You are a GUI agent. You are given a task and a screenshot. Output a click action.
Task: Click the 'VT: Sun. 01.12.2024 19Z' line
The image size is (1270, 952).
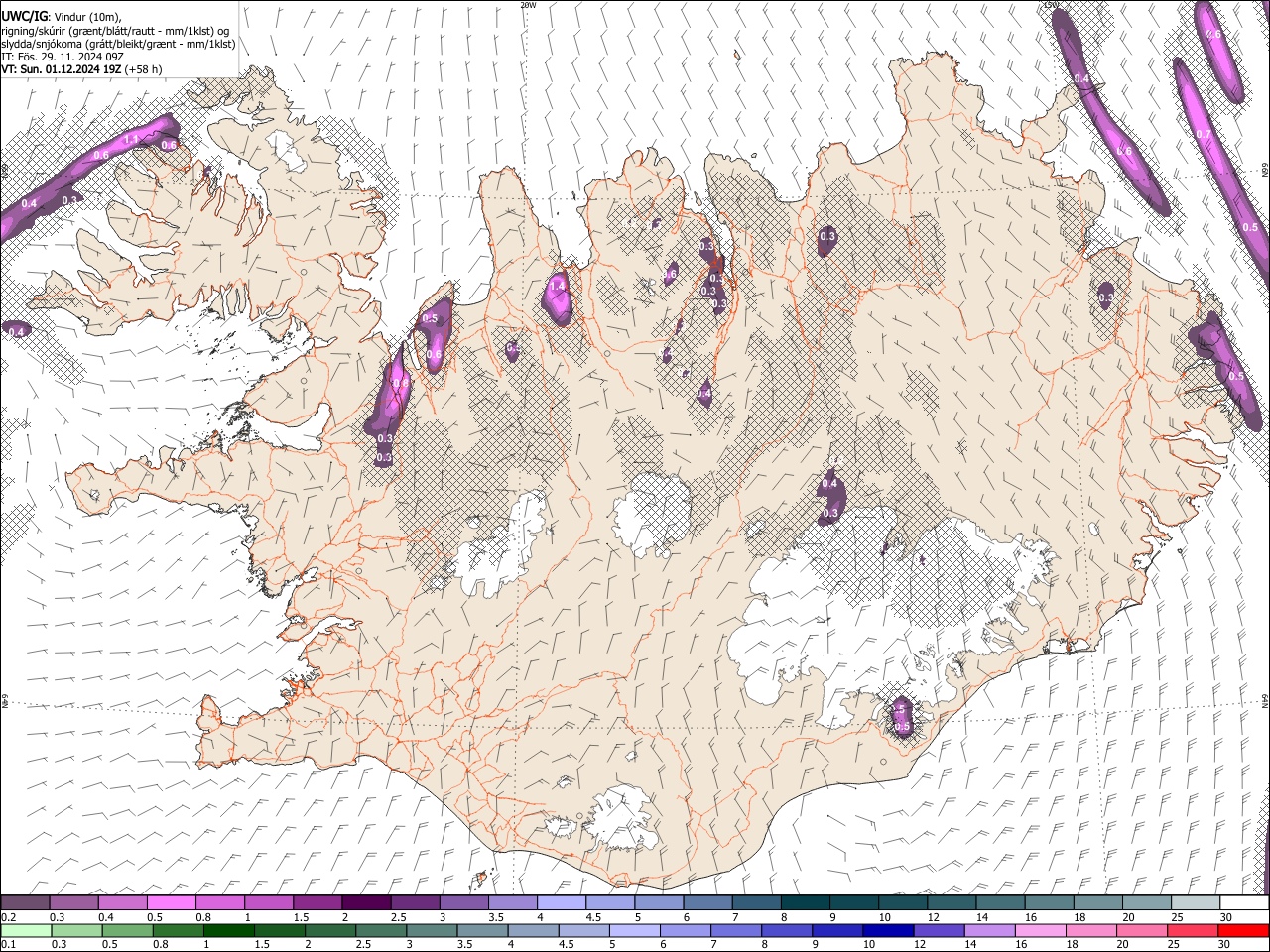[x=63, y=69]
